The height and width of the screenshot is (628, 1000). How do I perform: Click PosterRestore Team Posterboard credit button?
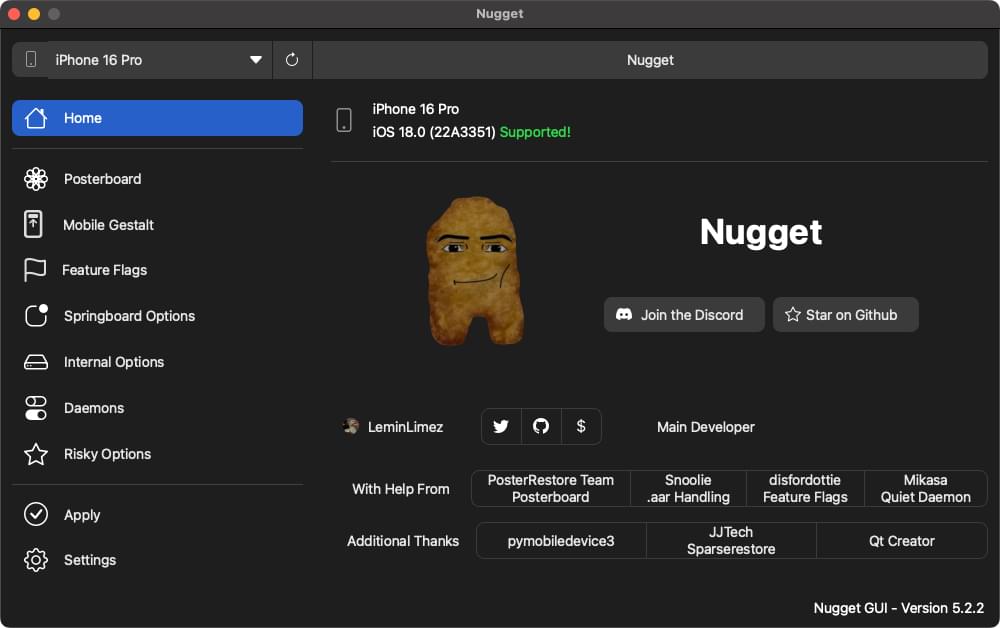point(551,488)
